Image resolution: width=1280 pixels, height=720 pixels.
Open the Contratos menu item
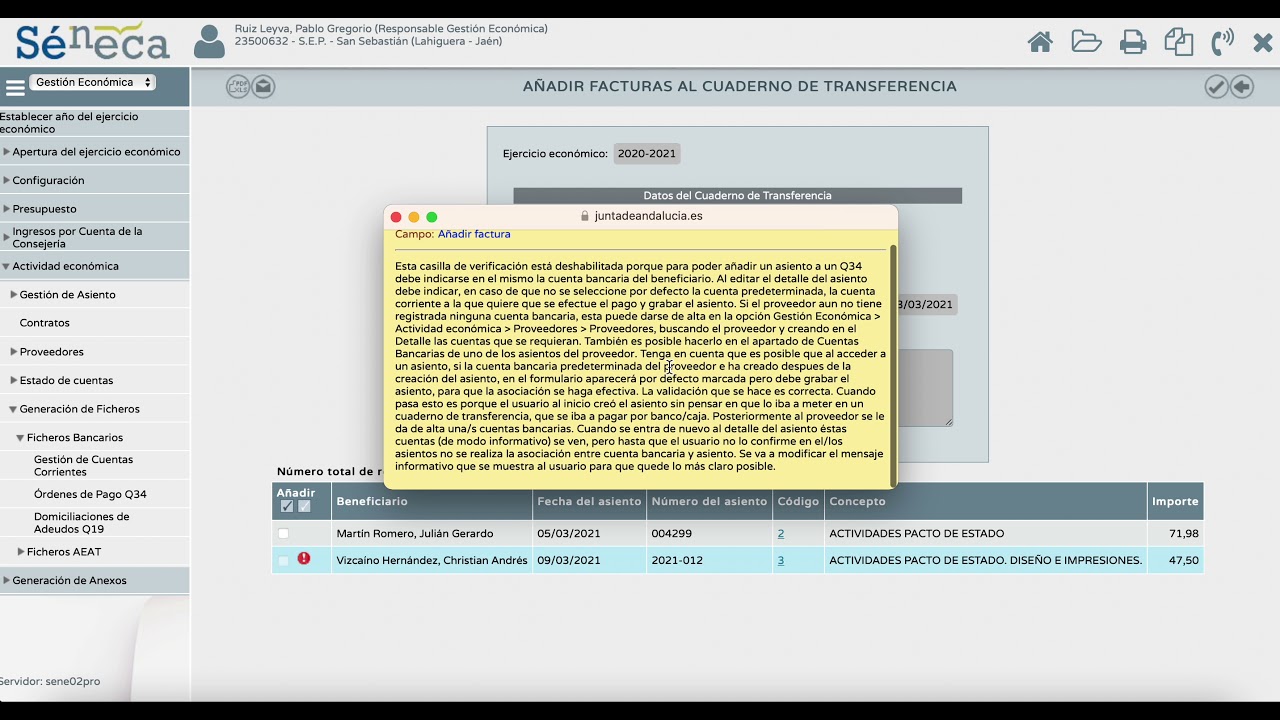tap(45, 323)
